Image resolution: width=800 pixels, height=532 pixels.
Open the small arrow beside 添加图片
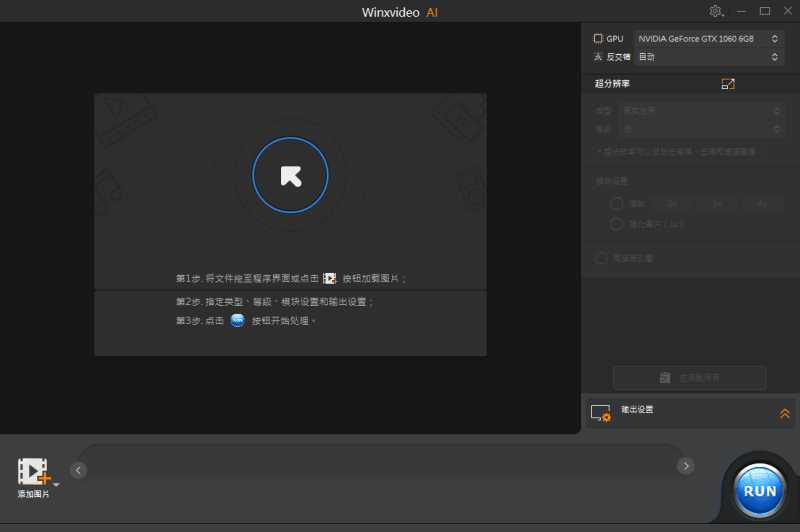coord(56,484)
